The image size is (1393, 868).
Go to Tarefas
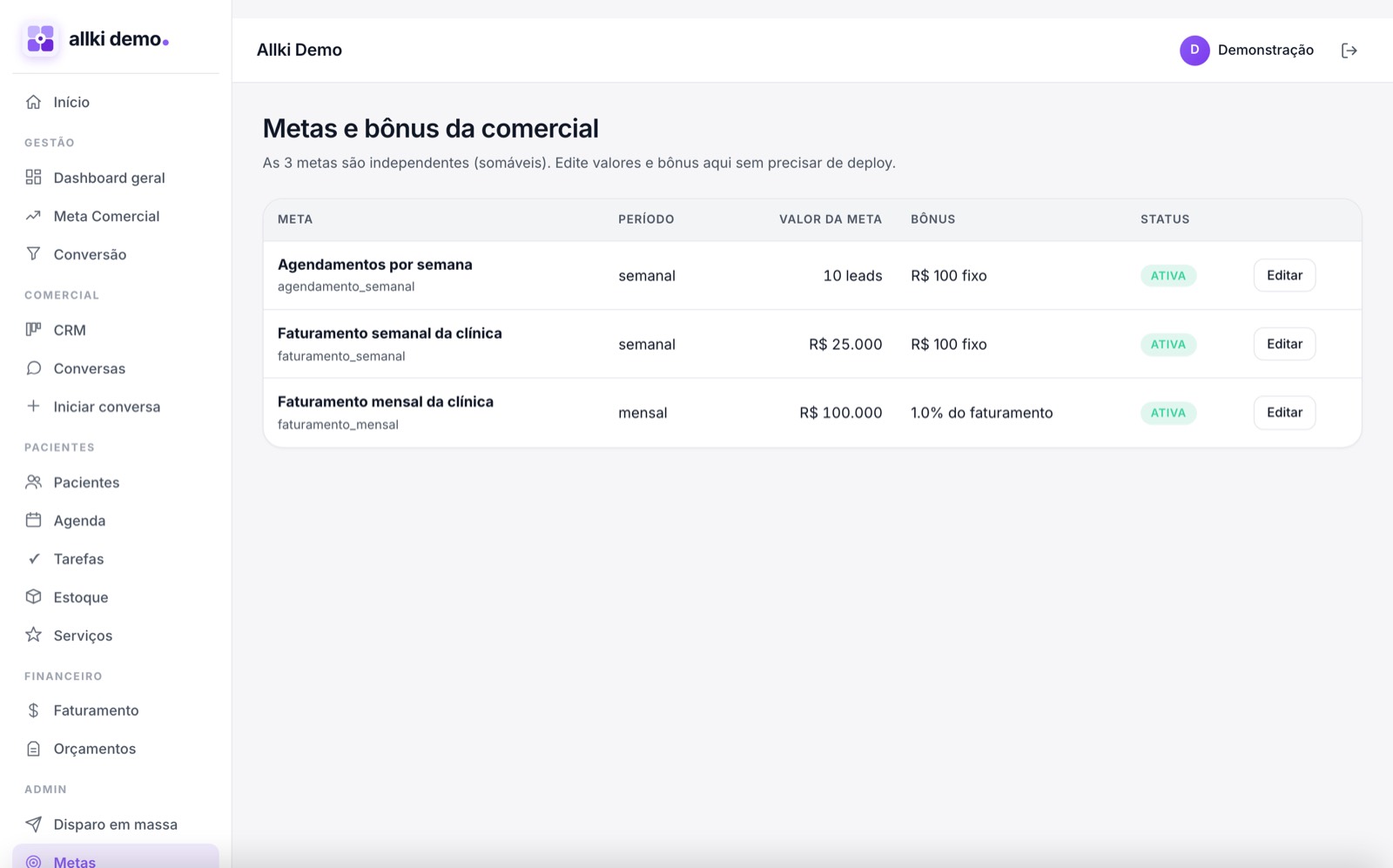[116, 559]
